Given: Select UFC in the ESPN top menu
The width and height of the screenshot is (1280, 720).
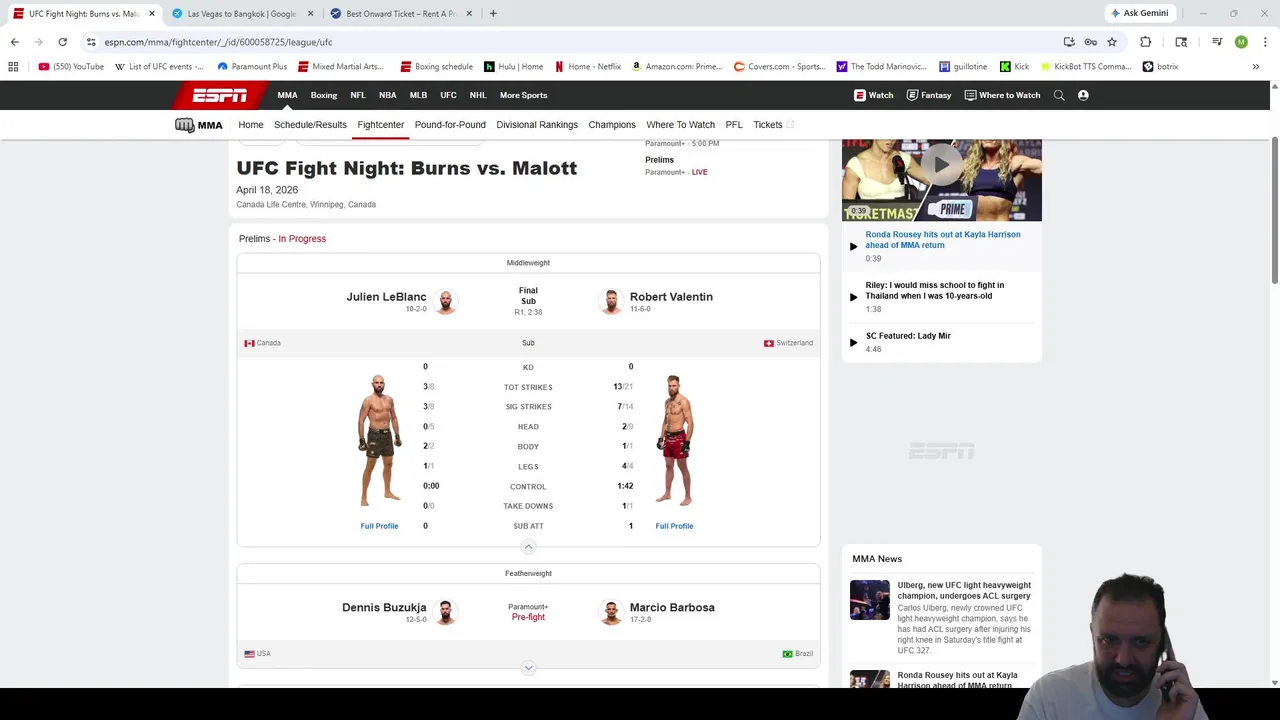Looking at the screenshot, I should tap(448, 95).
